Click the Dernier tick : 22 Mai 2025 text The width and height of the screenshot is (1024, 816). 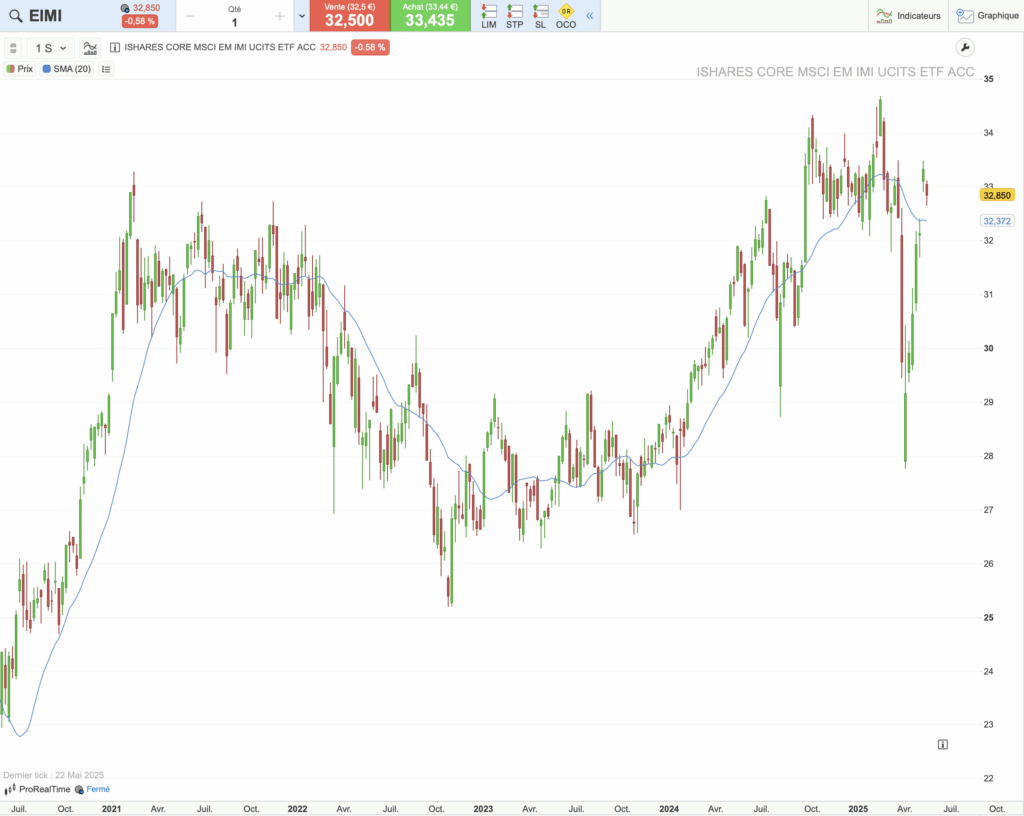(x=54, y=775)
